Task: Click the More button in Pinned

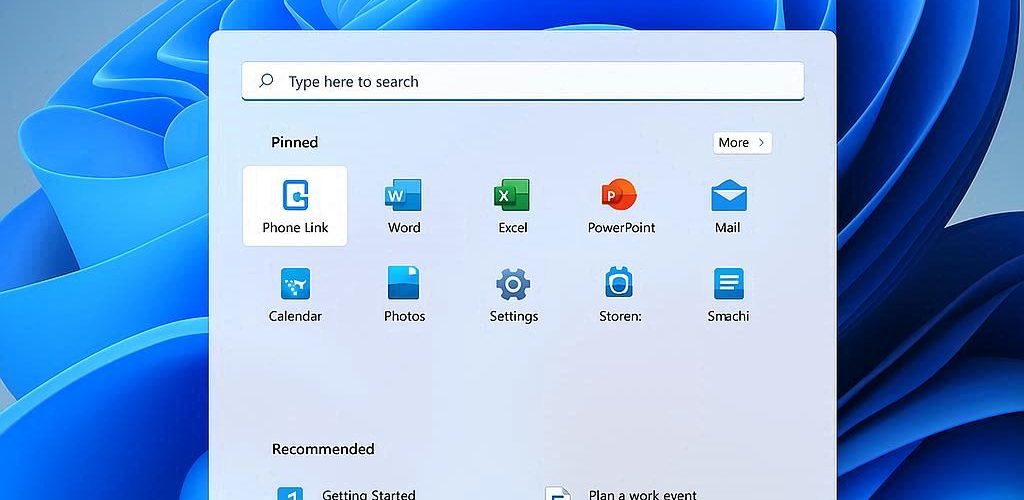Action: pyautogui.click(x=742, y=143)
